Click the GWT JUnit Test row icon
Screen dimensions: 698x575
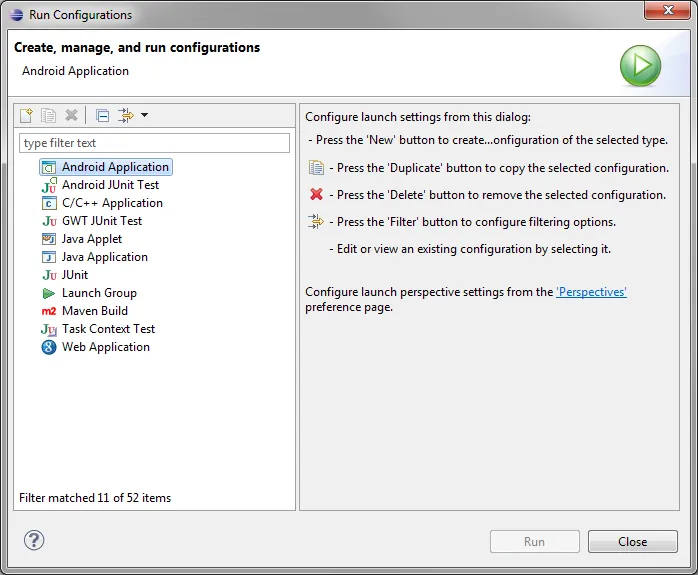click(49, 221)
